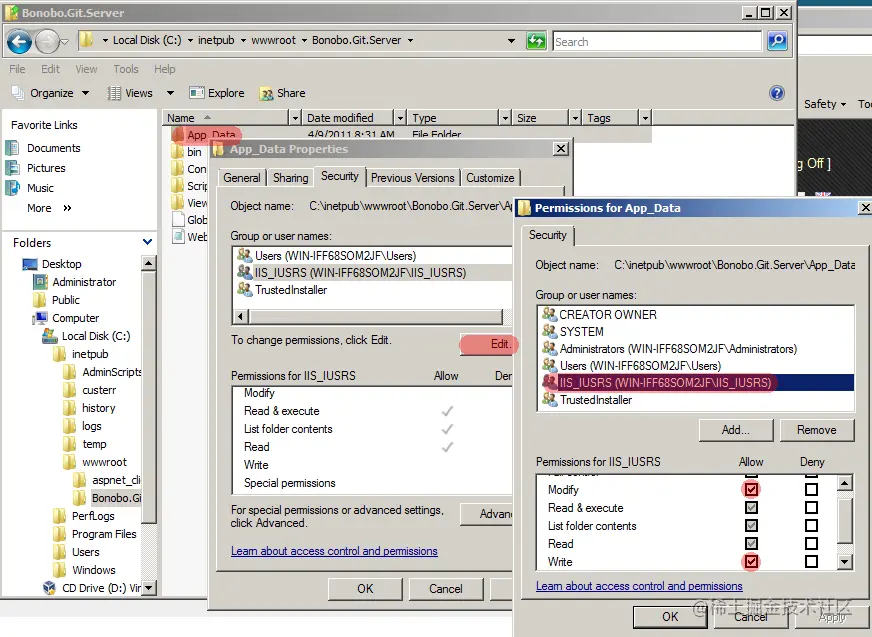Screen dimensions: 872x637
Task: Click the Share toolbar icon
Action: pos(283,92)
